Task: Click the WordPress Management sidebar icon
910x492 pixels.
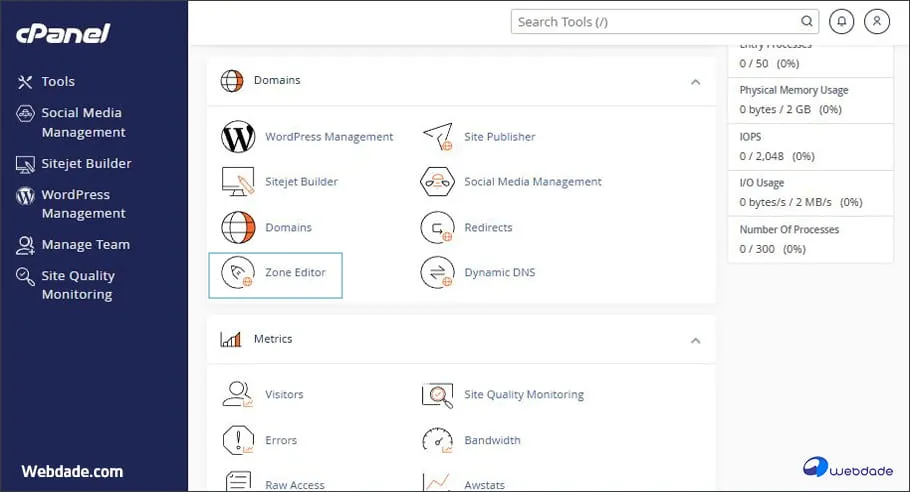Action: (25, 196)
